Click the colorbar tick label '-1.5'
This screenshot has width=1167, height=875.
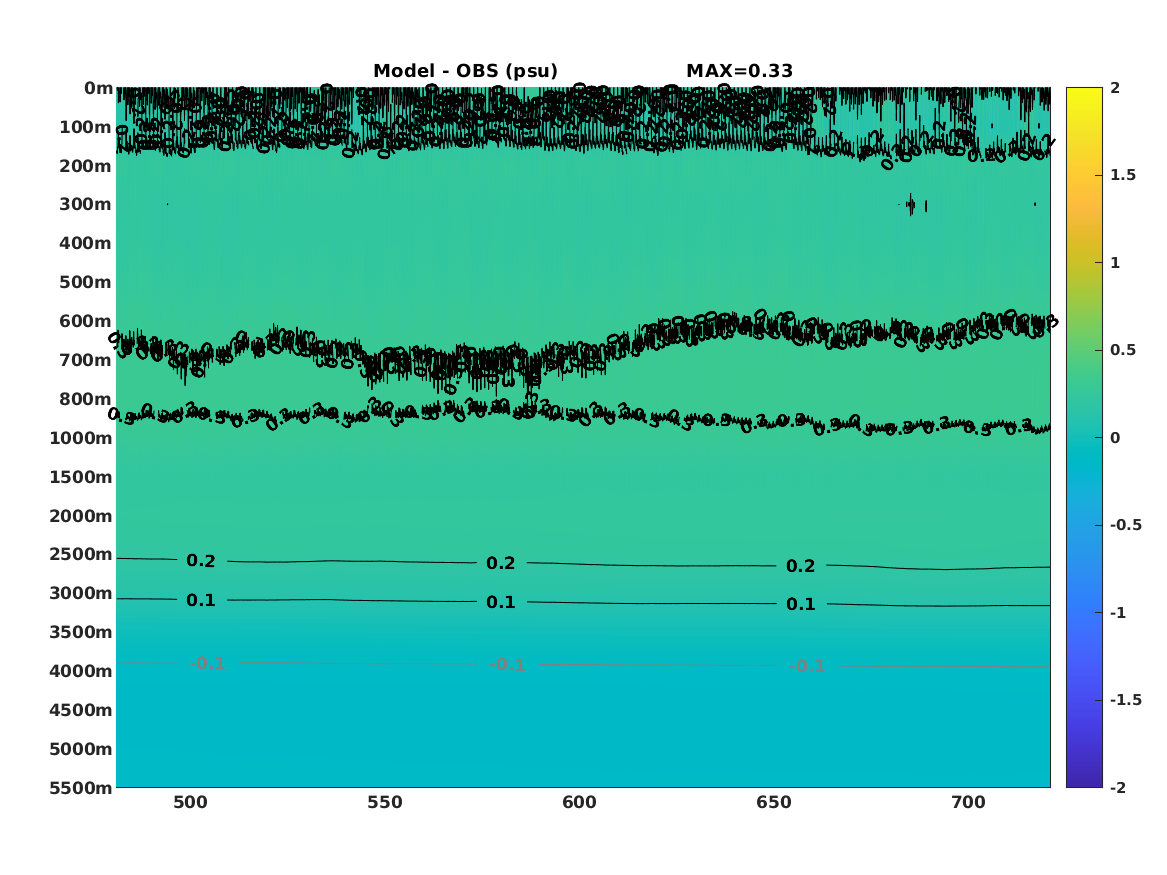point(1126,699)
